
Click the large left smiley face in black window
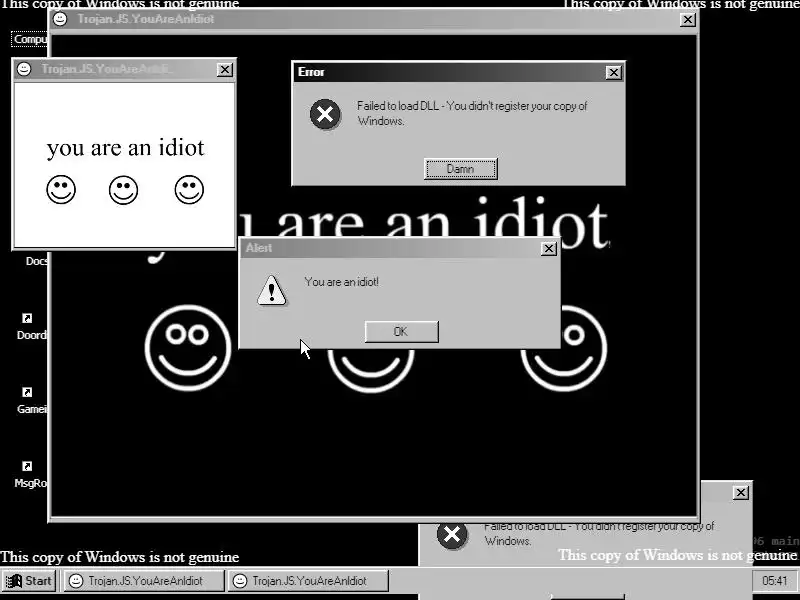pos(188,348)
